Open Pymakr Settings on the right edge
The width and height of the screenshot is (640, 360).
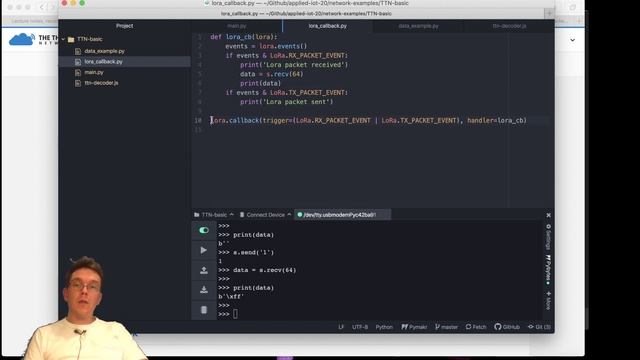click(x=549, y=238)
